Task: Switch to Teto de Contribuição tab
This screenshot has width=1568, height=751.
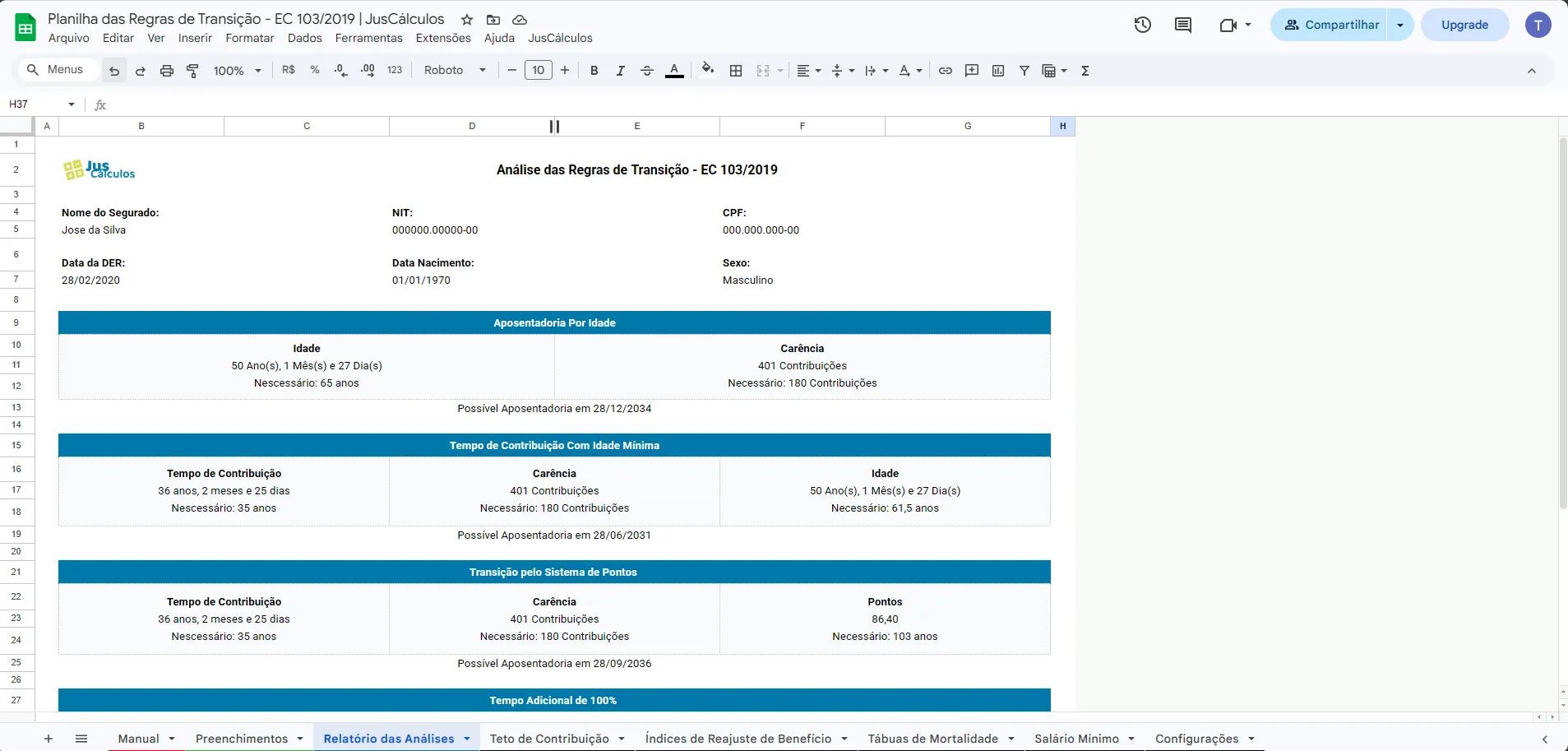Action: pyautogui.click(x=549, y=739)
